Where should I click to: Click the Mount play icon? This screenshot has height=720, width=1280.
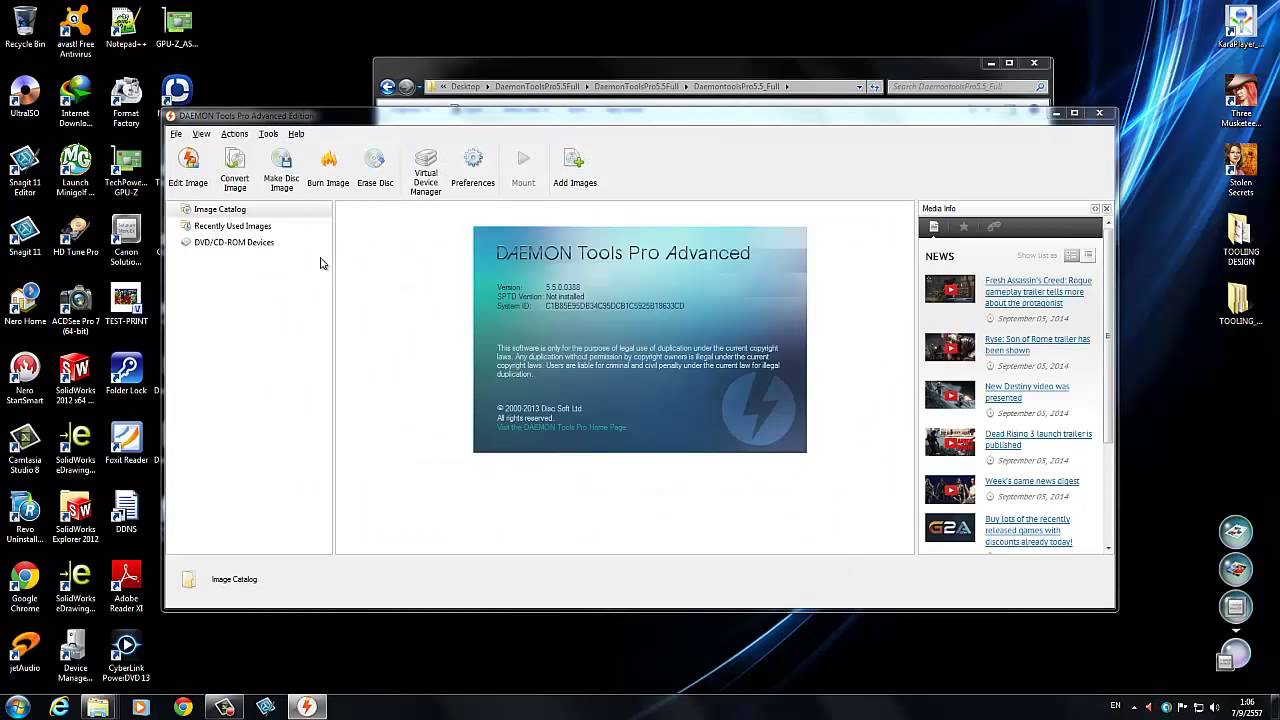tap(523, 168)
